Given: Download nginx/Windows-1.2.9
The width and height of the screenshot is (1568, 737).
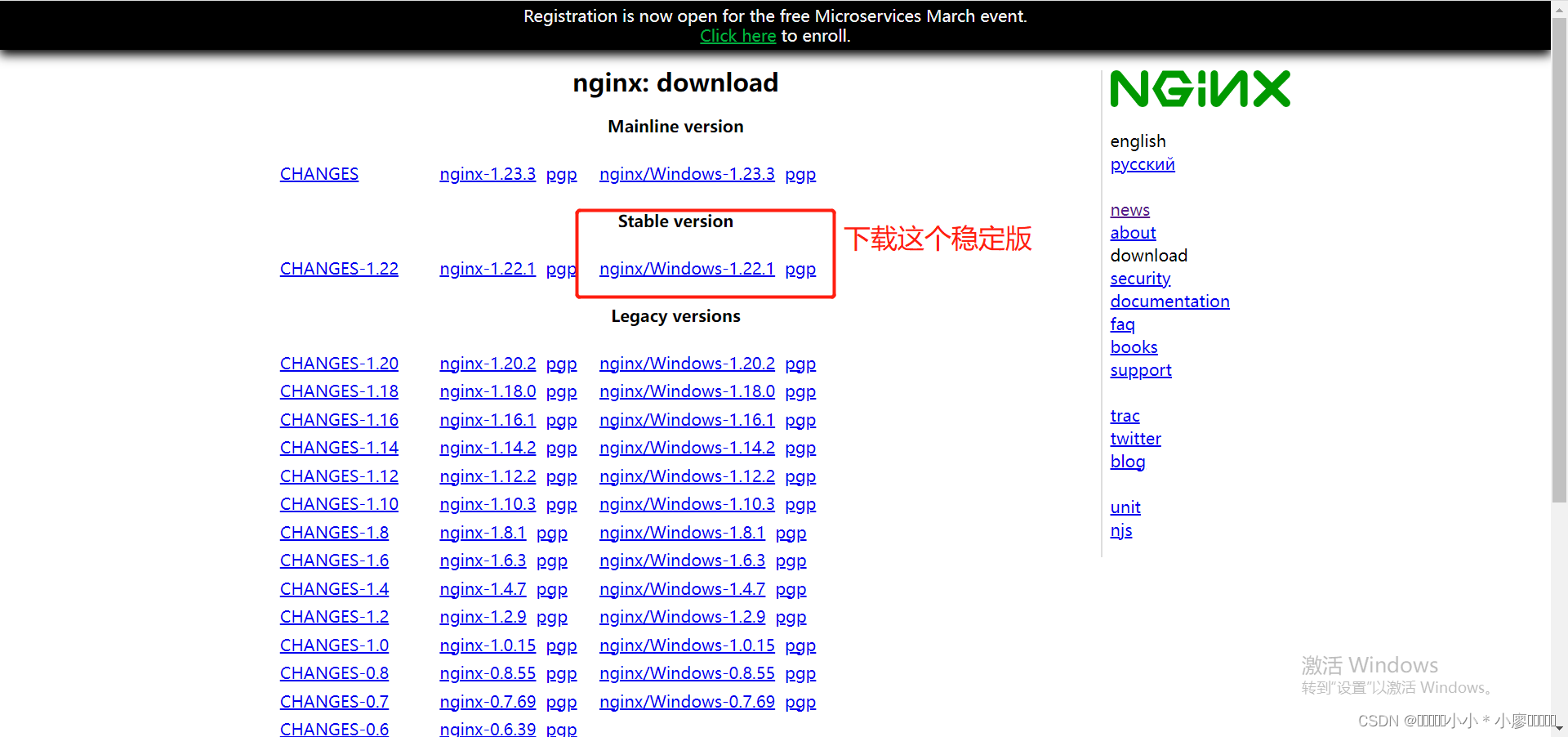Looking at the screenshot, I should [682, 617].
